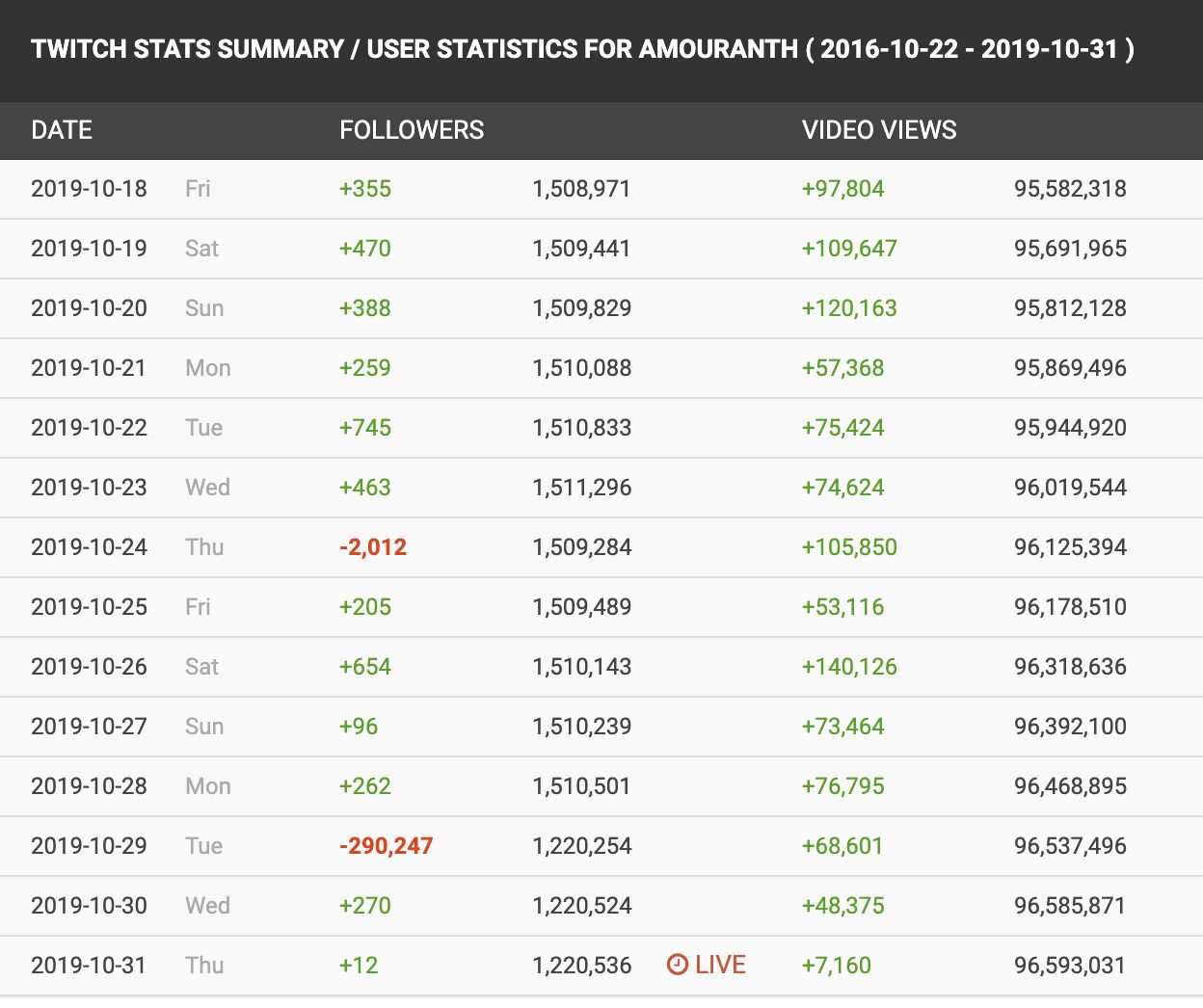Image resolution: width=1203 pixels, height=1008 pixels.
Task: Click the +745 follower change value
Action: click(x=365, y=428)
